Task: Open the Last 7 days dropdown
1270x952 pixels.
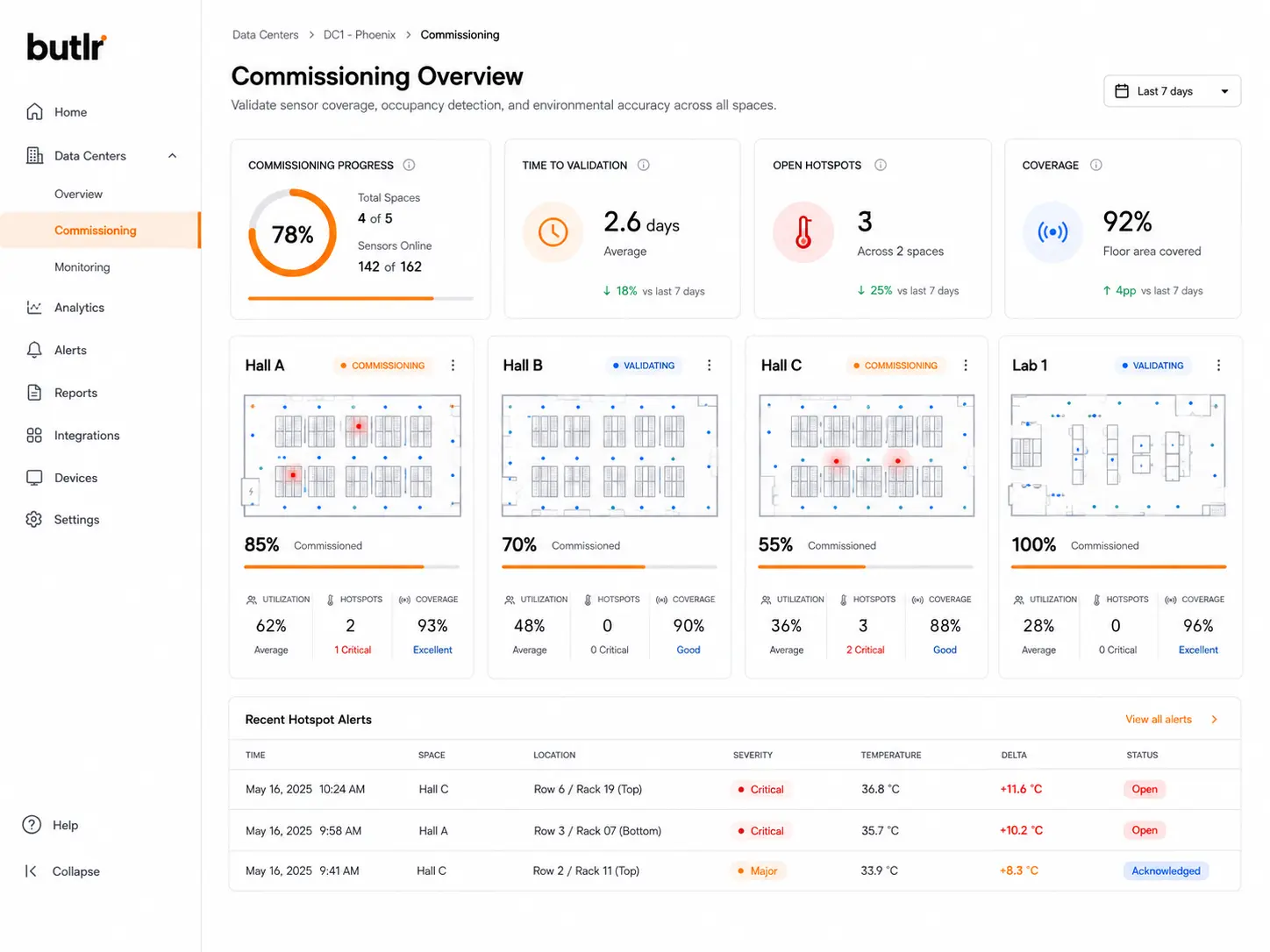Action: point(1172,91)
